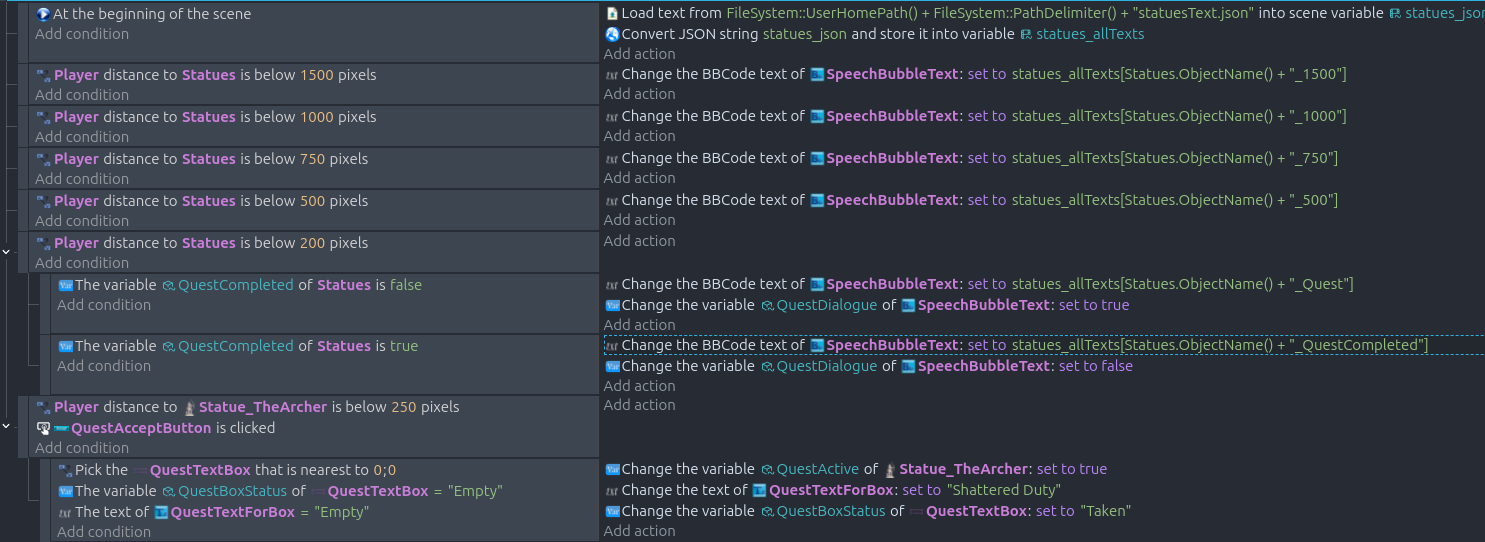Click the variable icon of 'QuestActive' set to true action

coord(612,469)
